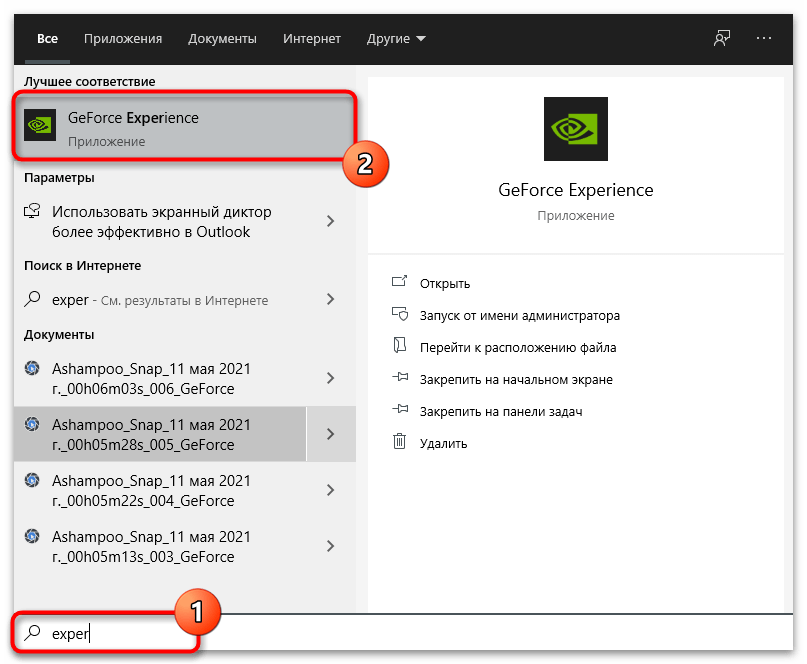The height and width of the screenshot is (664, 807).
Task: Expand arrow for 00h05m13s_003_GeForce document
Action: click(330, 546)
